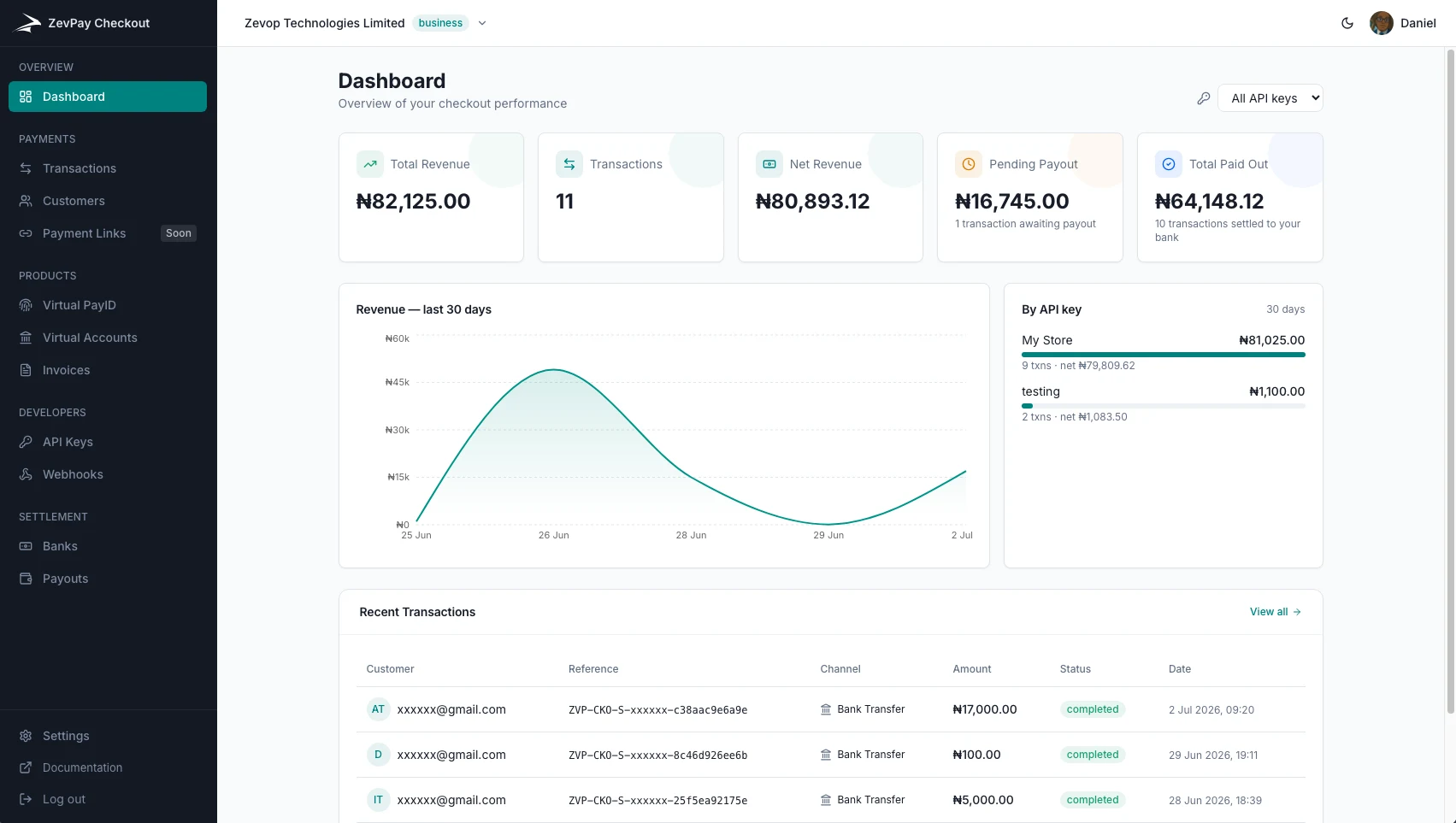Click the Log out link
The image size is (1456, 823).
pyautogui.click(x=108, y=799)
